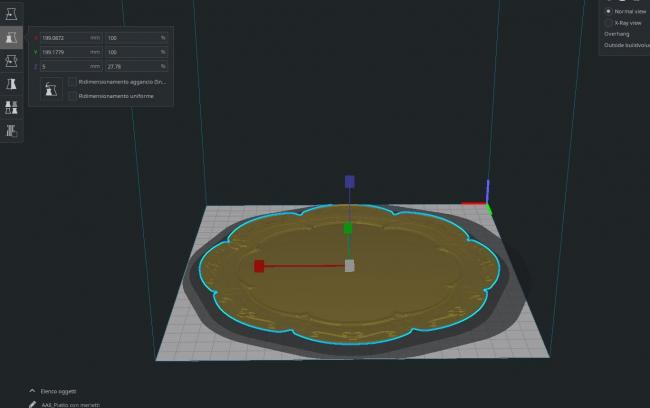Select the Normal view radio button
The height and width of the screenshot is (408, 650).
[x=608, y=11]
